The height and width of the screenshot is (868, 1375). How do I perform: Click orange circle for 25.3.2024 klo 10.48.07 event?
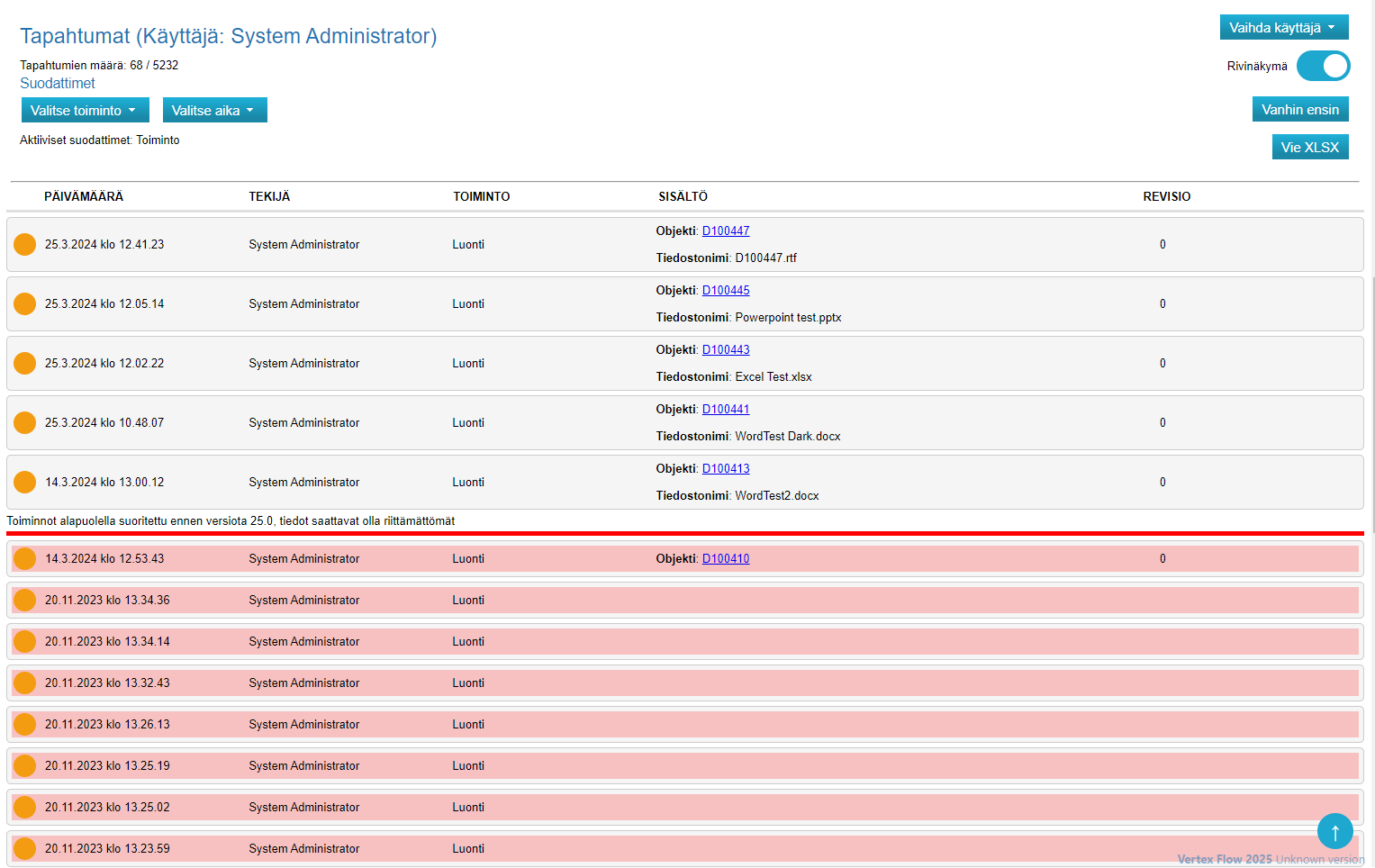(x=25, y=422)
